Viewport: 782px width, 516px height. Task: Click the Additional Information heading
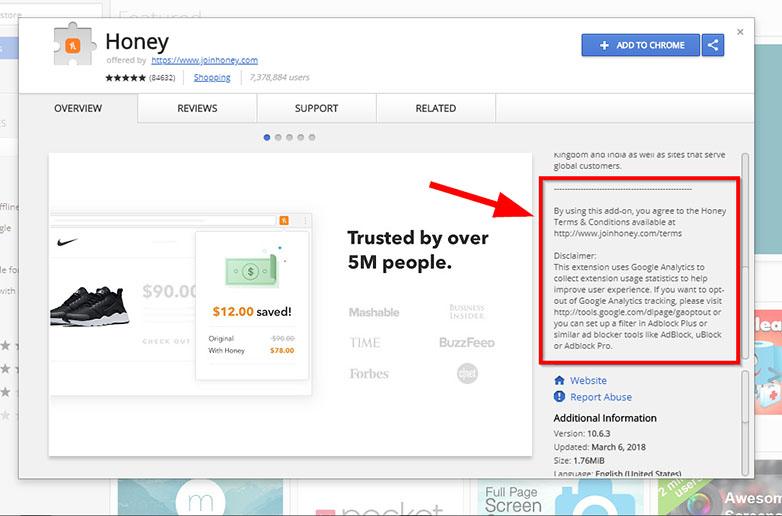tap(605, 418)
